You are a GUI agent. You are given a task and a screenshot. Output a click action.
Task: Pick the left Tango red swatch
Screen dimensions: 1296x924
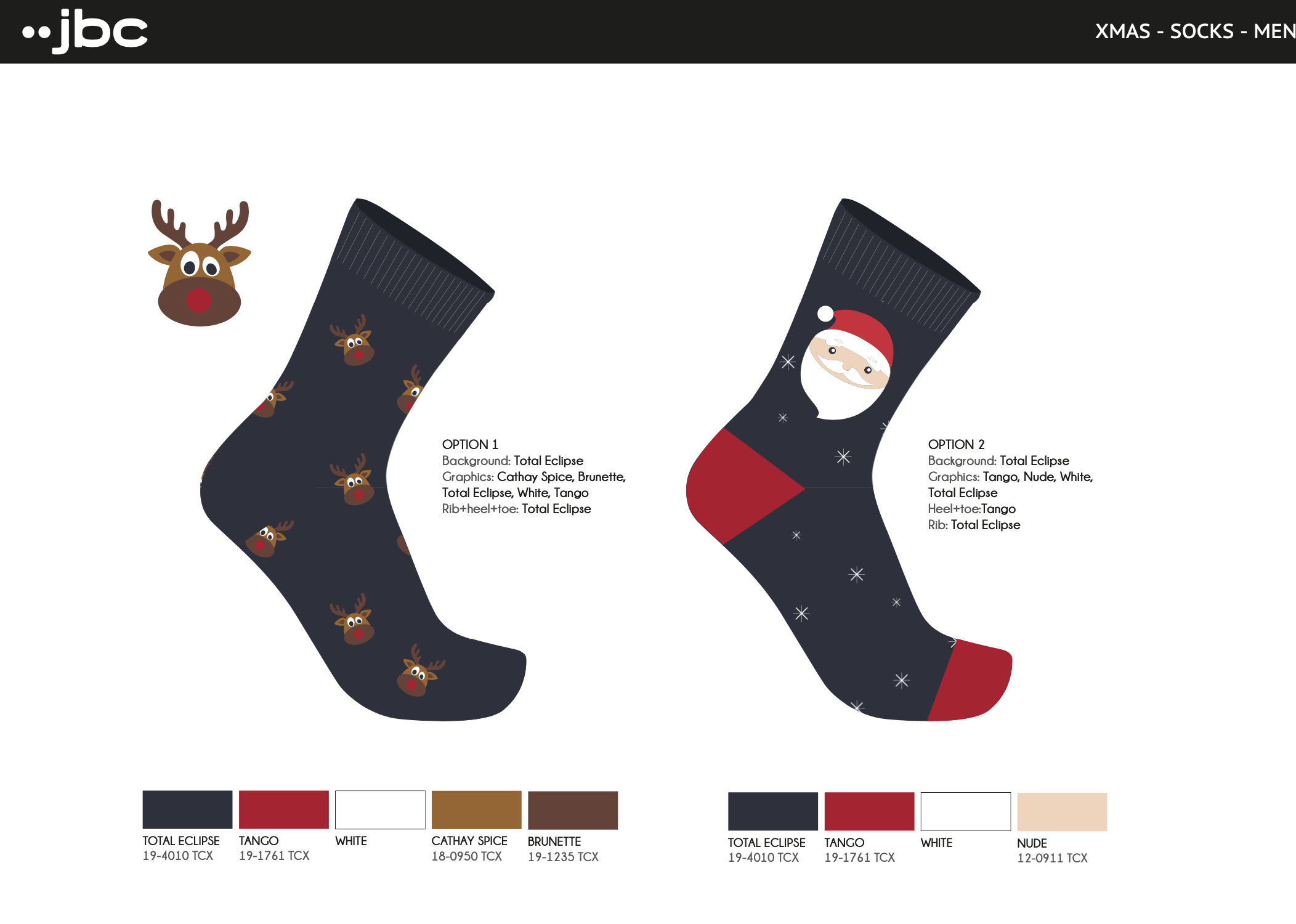tap(283, 809)
